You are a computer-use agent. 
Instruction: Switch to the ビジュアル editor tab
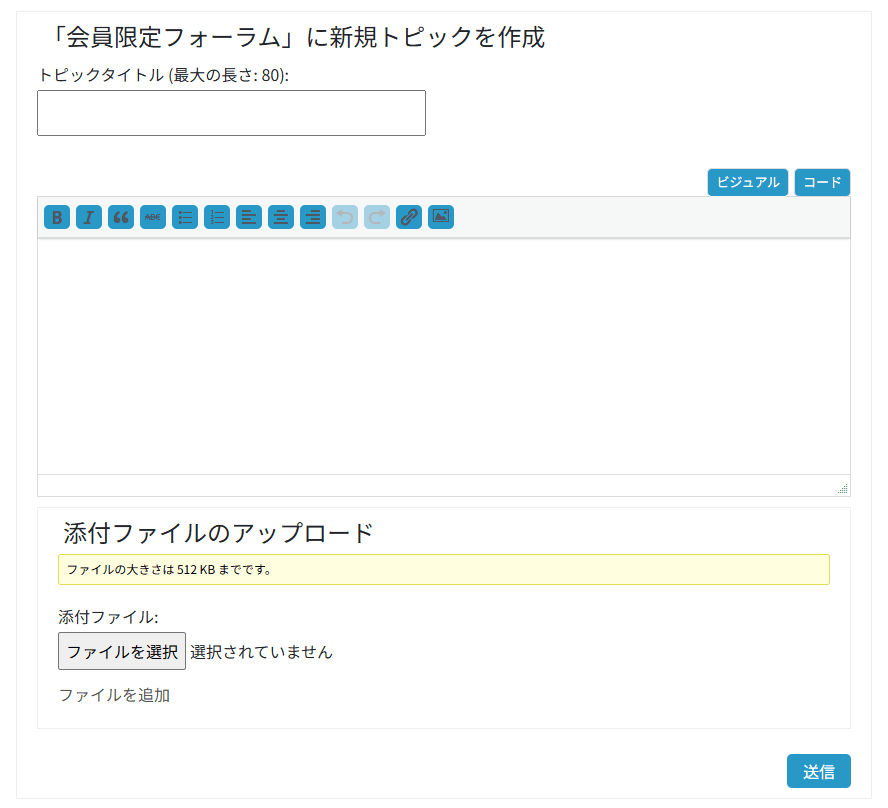tap(748, 182)
